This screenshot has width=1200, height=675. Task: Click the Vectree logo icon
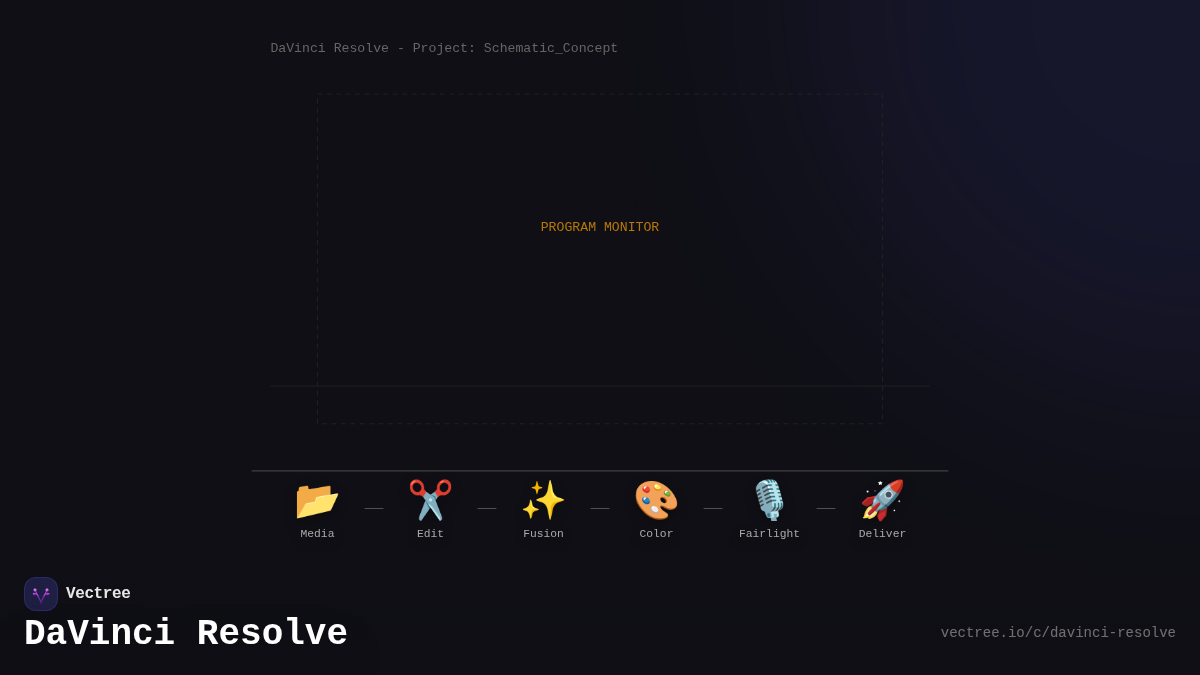click(x=41, y=593)
